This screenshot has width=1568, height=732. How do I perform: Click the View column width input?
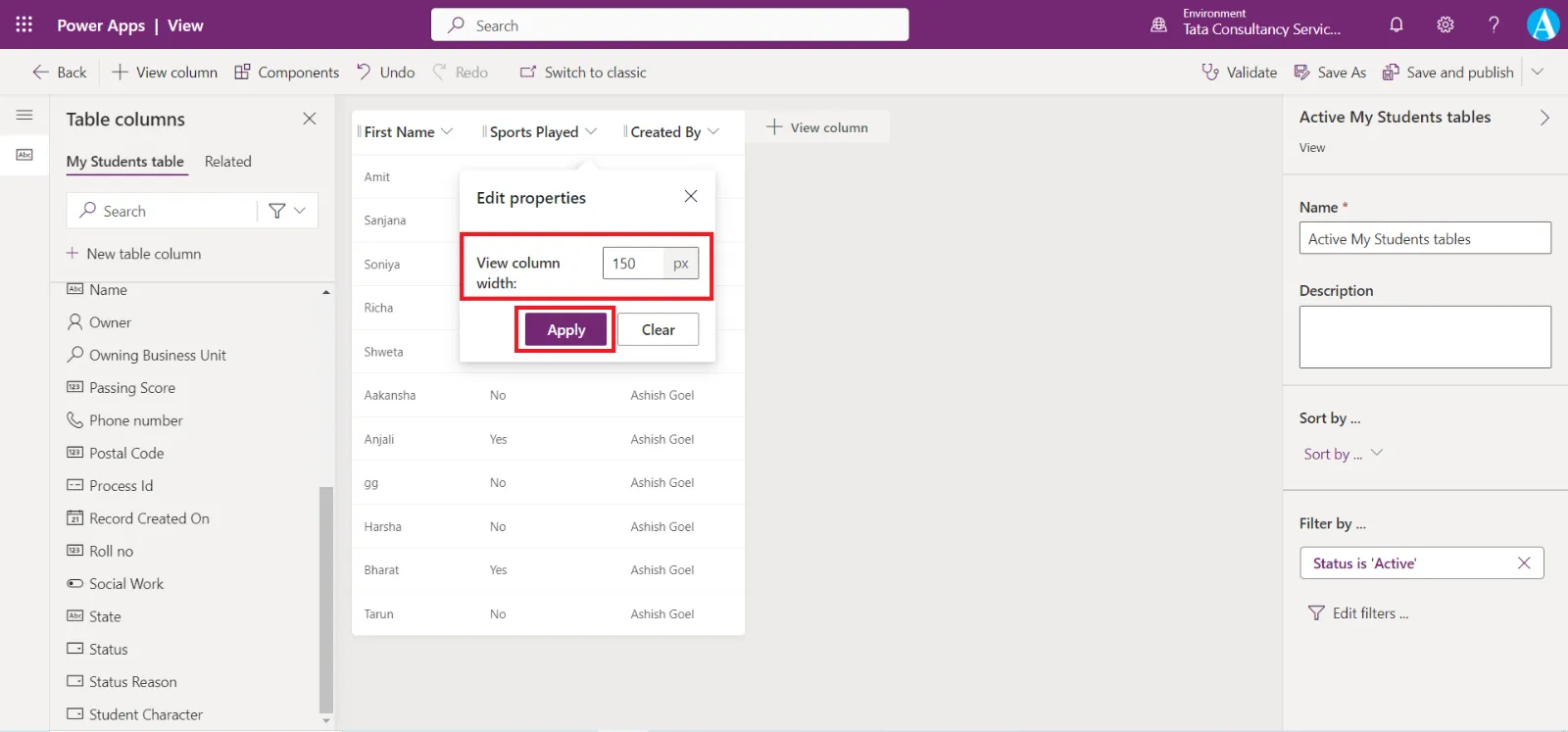[634, 264]
